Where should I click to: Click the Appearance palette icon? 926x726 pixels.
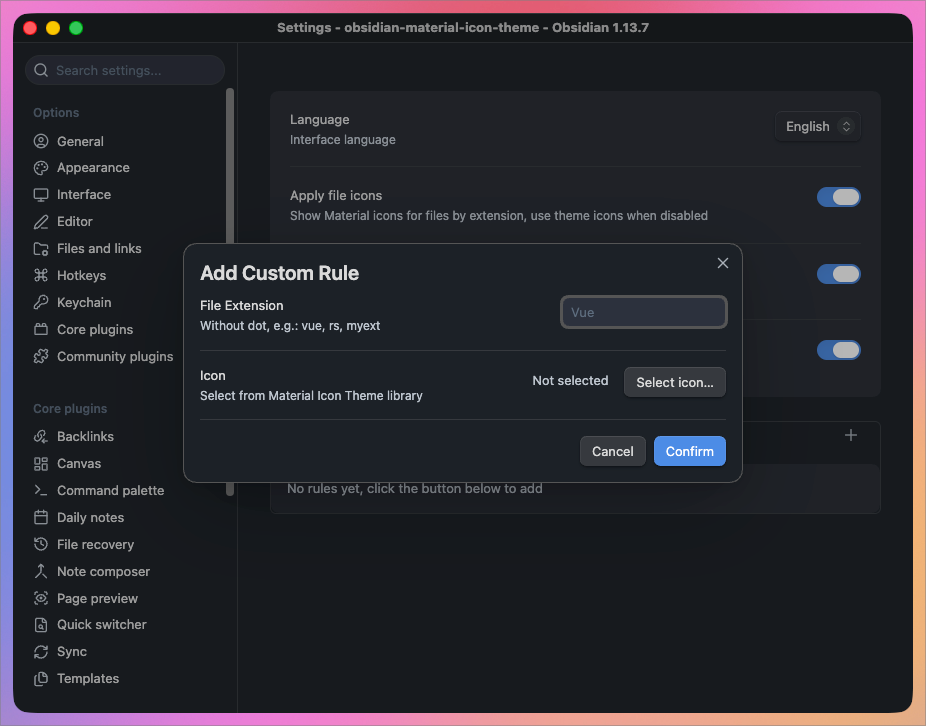pyautogui.click(x=41, y=168)
